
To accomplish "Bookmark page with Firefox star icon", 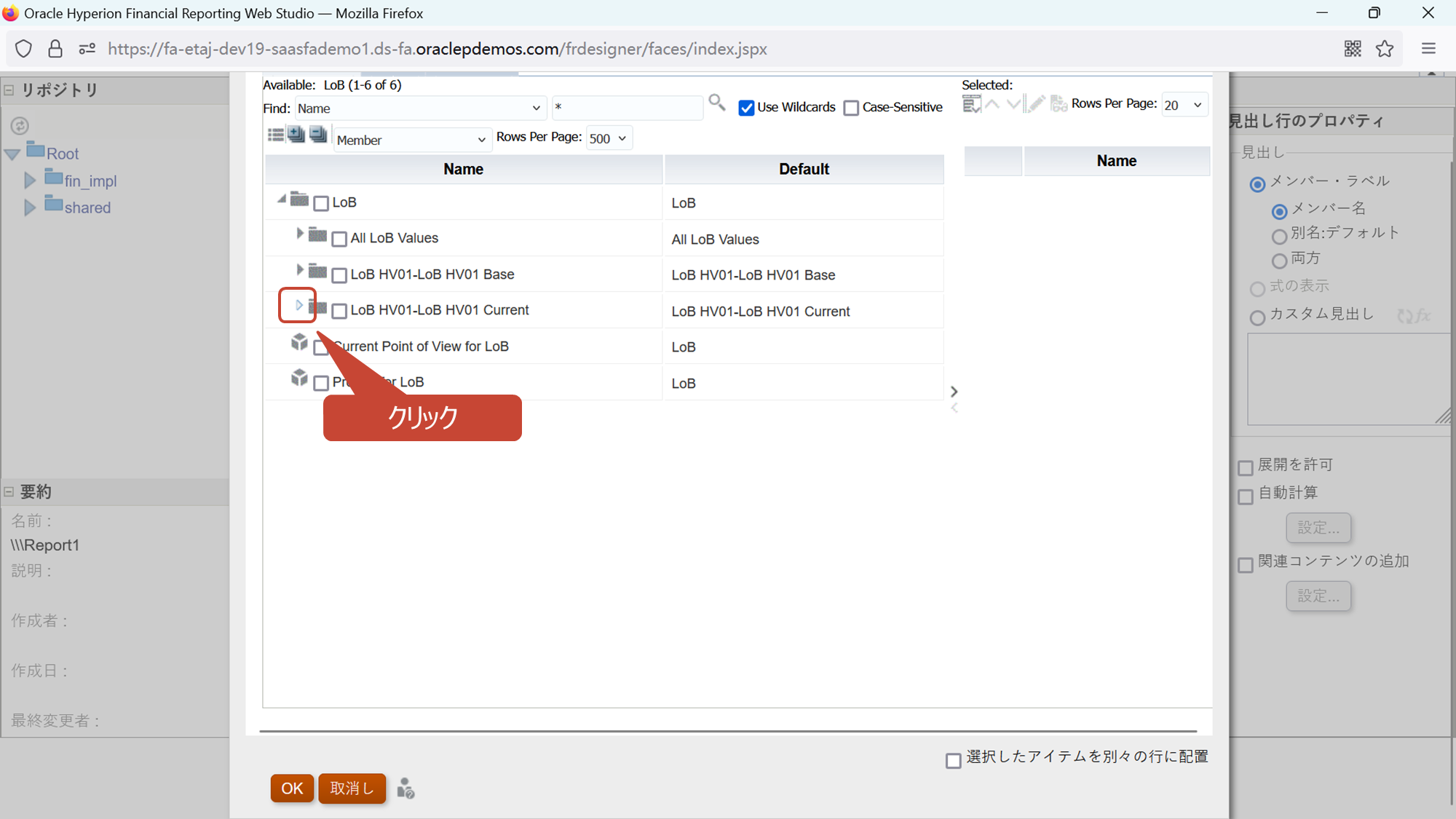I will point(1384,49).
